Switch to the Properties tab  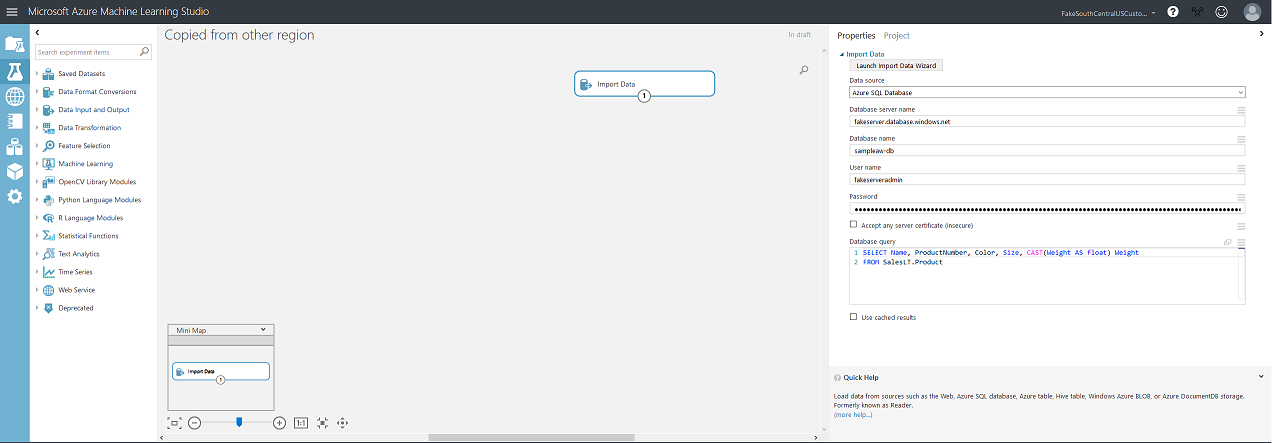pyautogui.click(x=856, y=35)
